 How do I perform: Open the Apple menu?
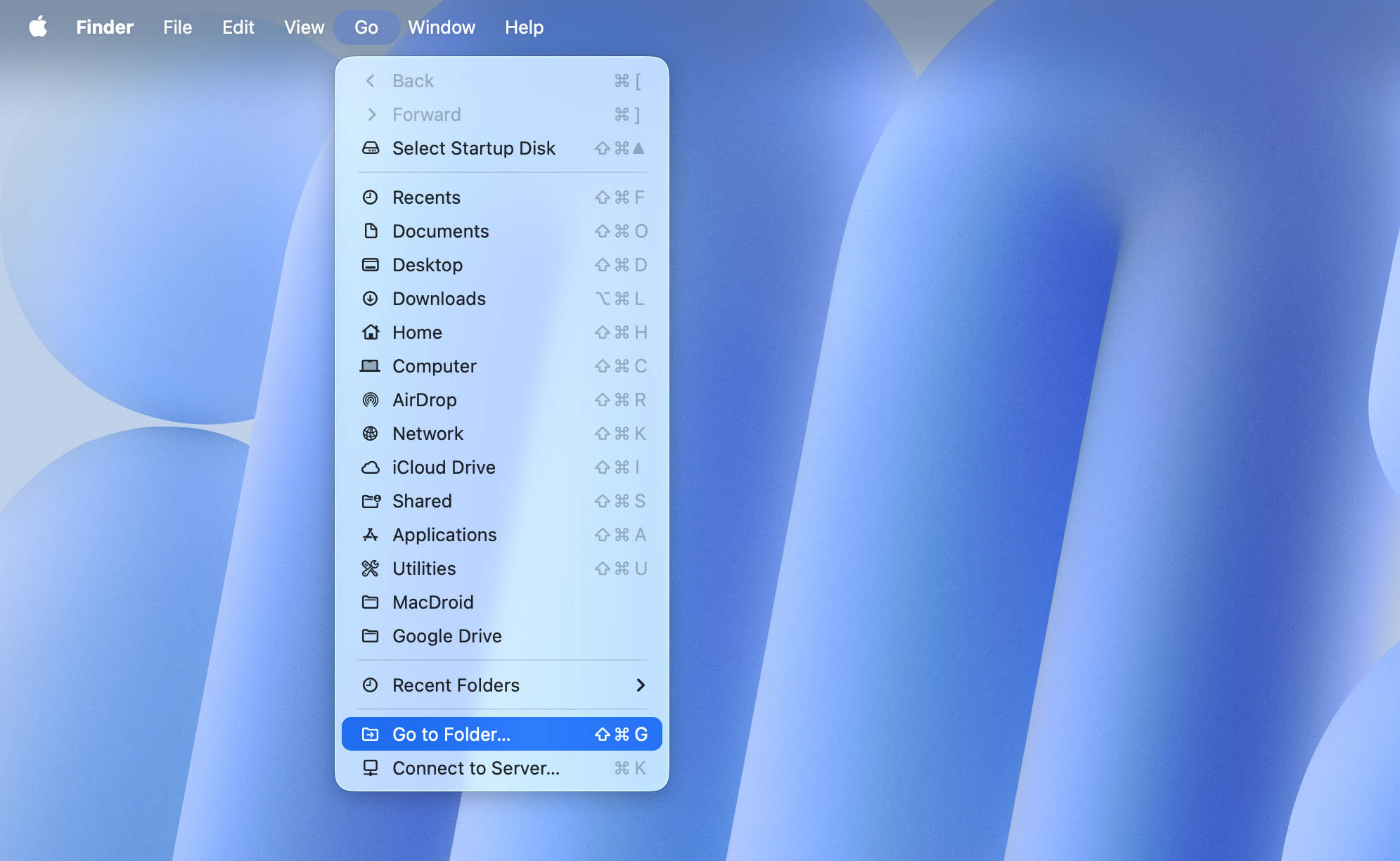(39, 27)
